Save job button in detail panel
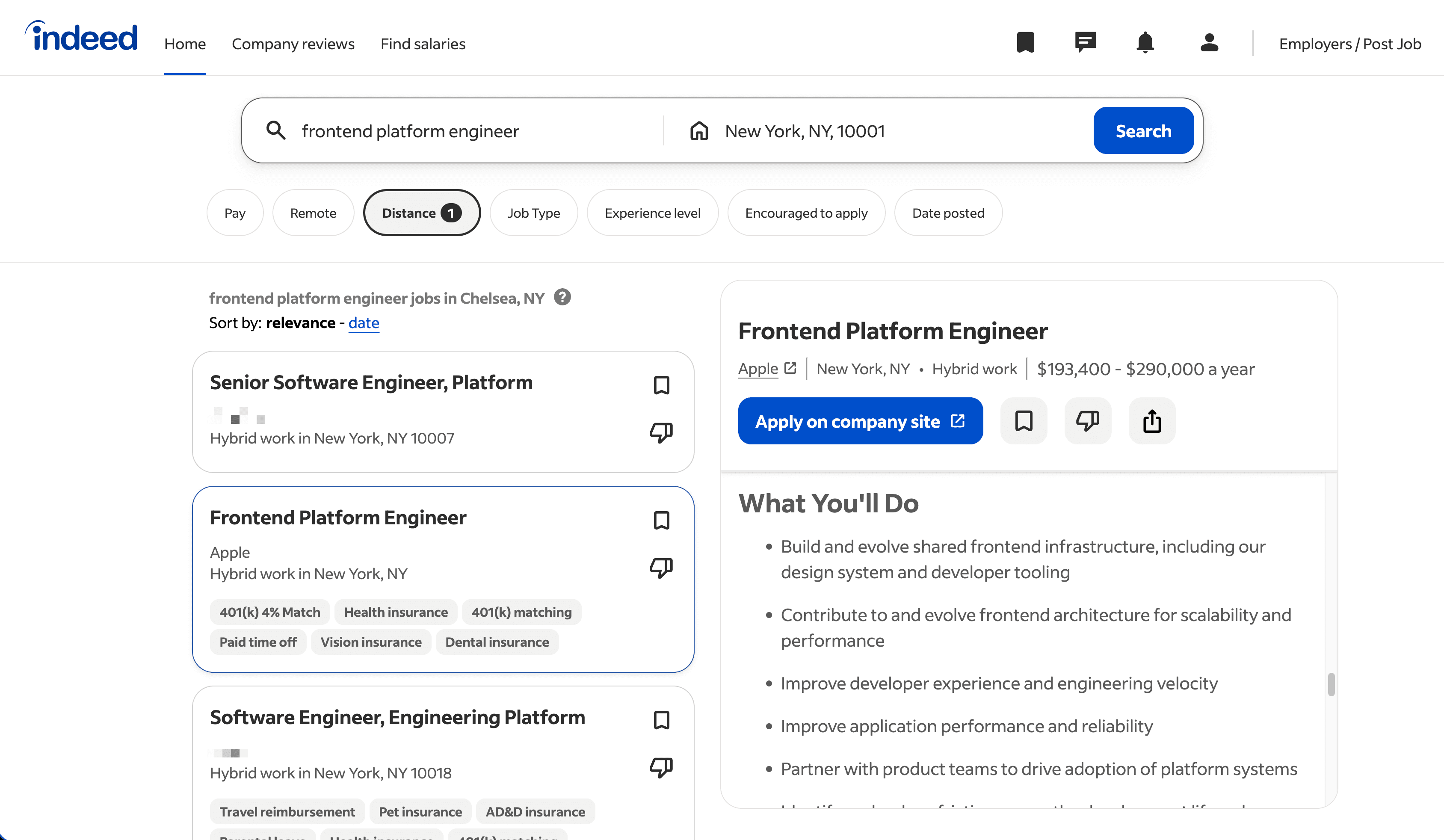Image resolution: width=1444 pixels, height=840 pixels. [1024, 420]
